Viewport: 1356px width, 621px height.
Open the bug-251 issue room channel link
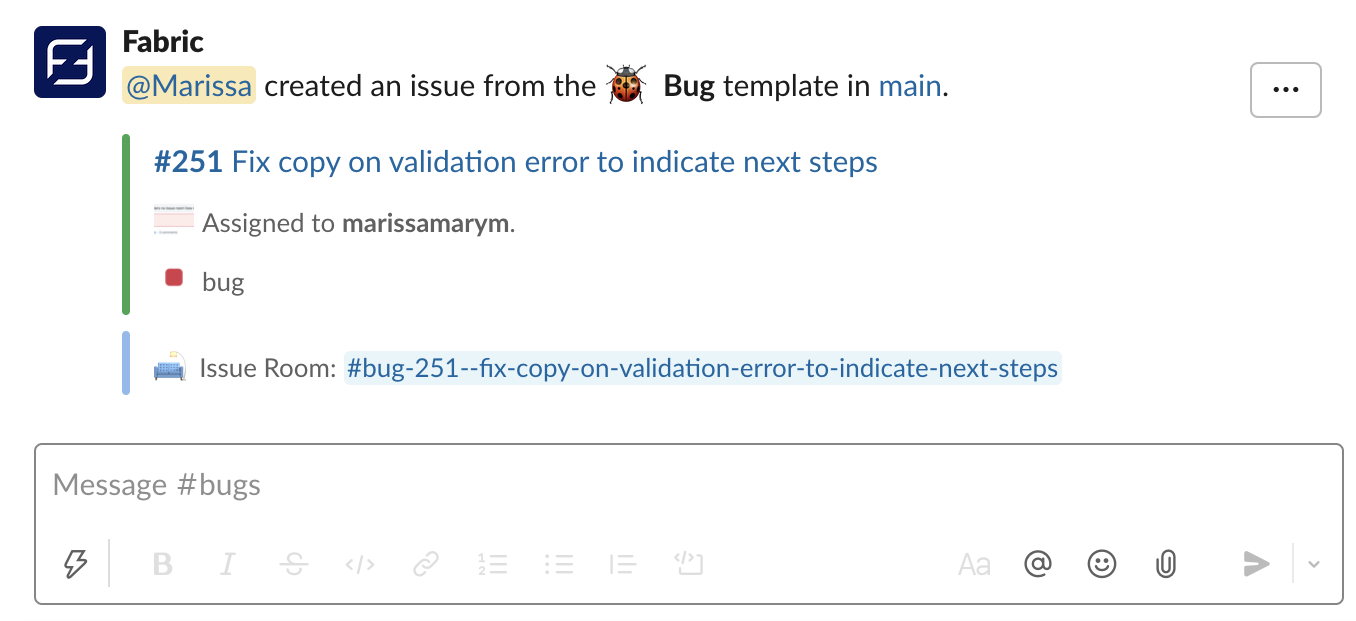(702, 369)
